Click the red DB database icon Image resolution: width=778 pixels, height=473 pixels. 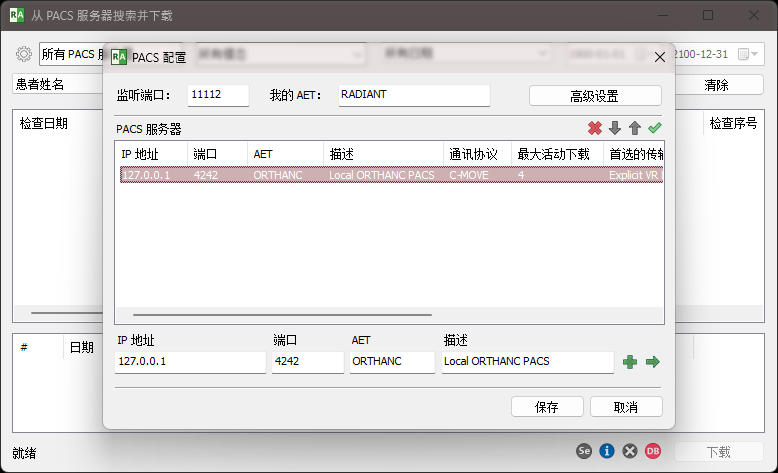[653, 451]
